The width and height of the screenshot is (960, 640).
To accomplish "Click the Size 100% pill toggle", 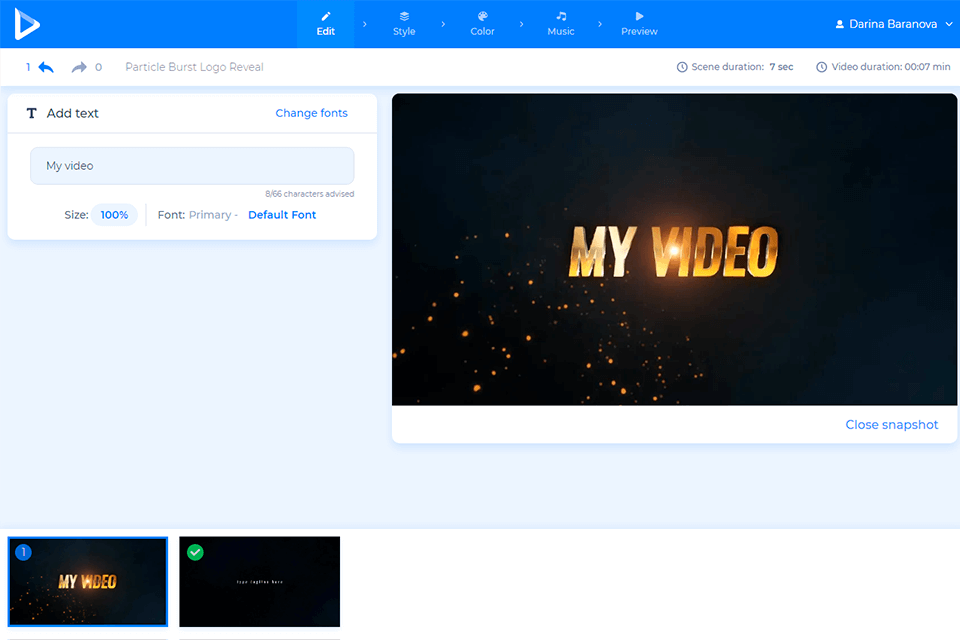I will pos(114,214).
